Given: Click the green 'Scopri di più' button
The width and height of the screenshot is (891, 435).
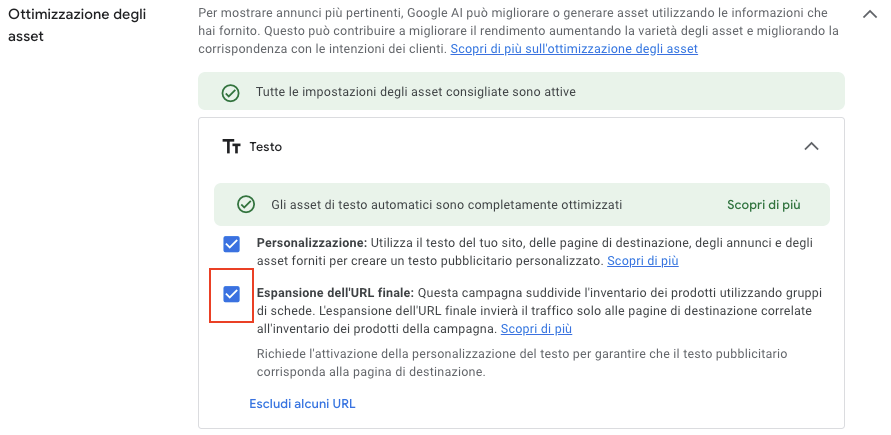Looking at the screenshot, I should pyautogui.click(x=764, y=204).
